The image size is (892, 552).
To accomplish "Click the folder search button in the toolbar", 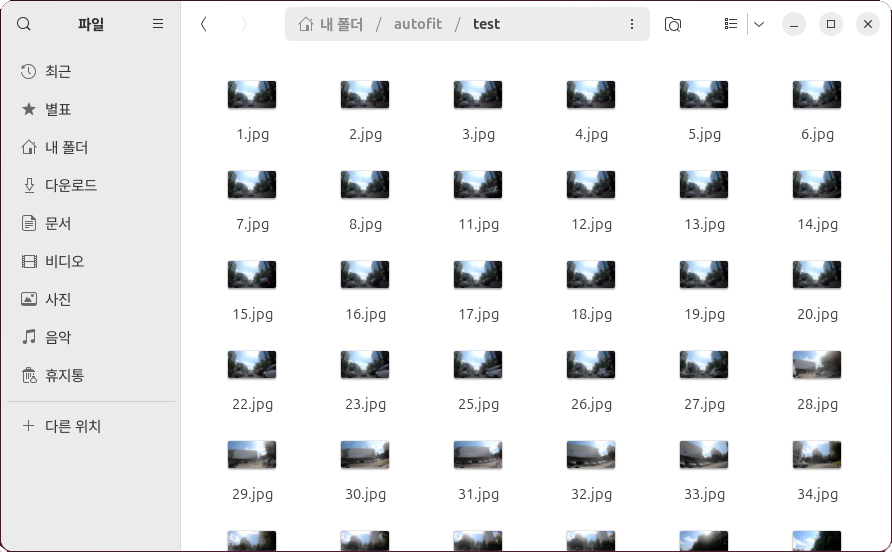I will click(672, 24).
